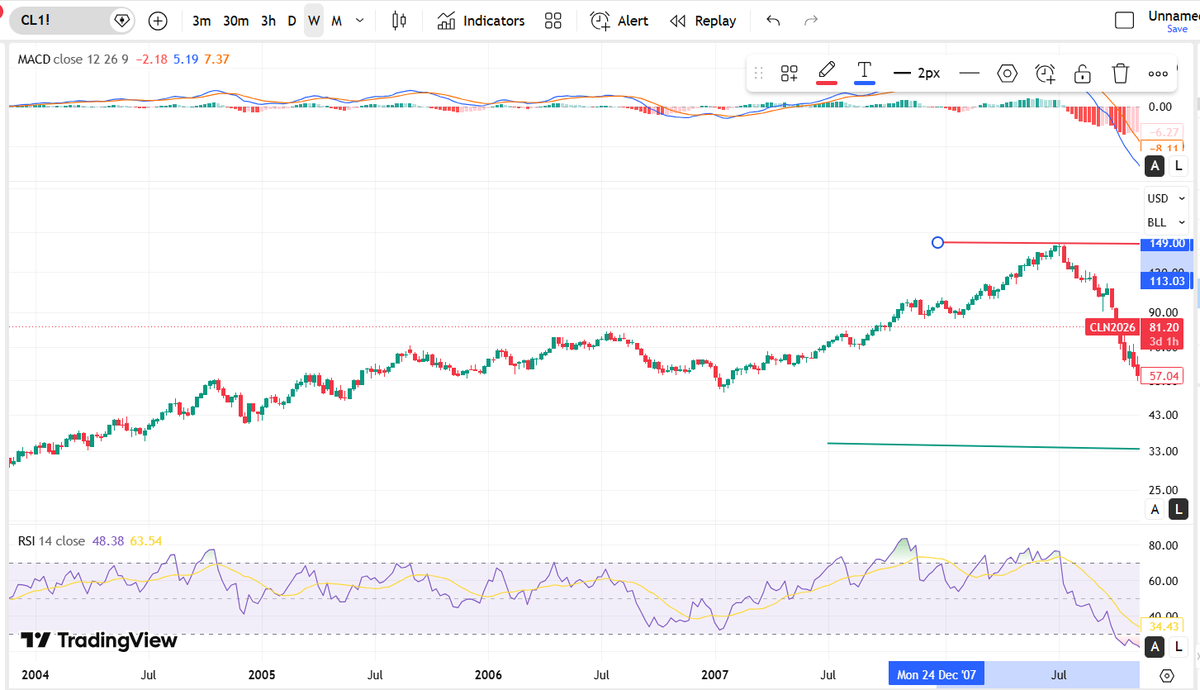Image resolution: width=1200 pixels, height=690 pixels.
Task: Expand the timeframe interval dropdown arrow
Action: click(359, 20)
